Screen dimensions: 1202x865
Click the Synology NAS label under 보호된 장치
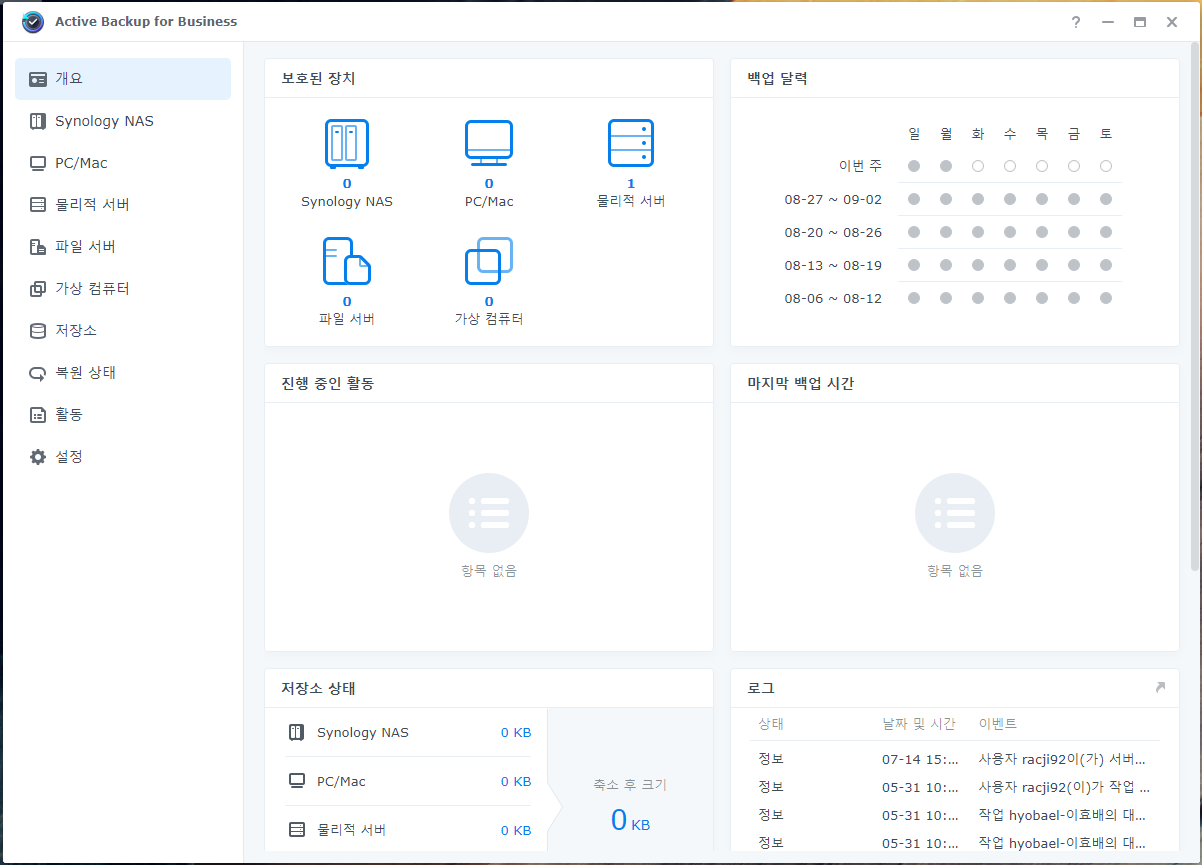click(347, 201)
